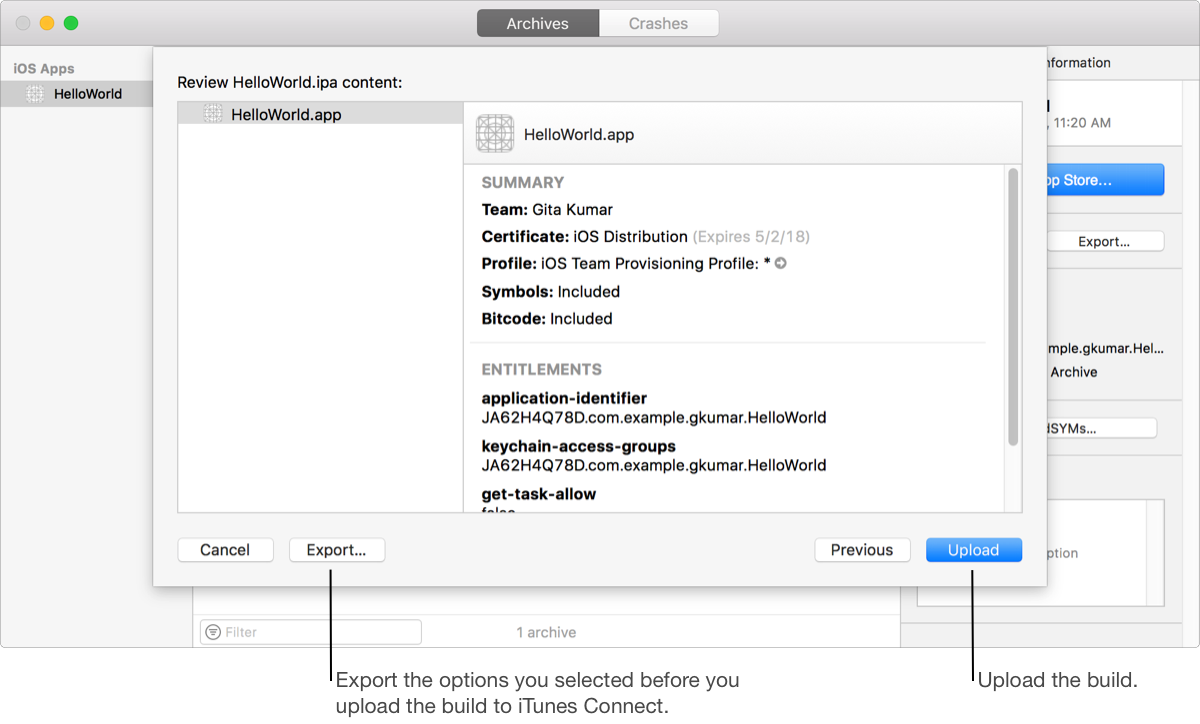Click the HelloWorld app icon in sidebar
The image size is (1200, 724).
pos(35,94)
